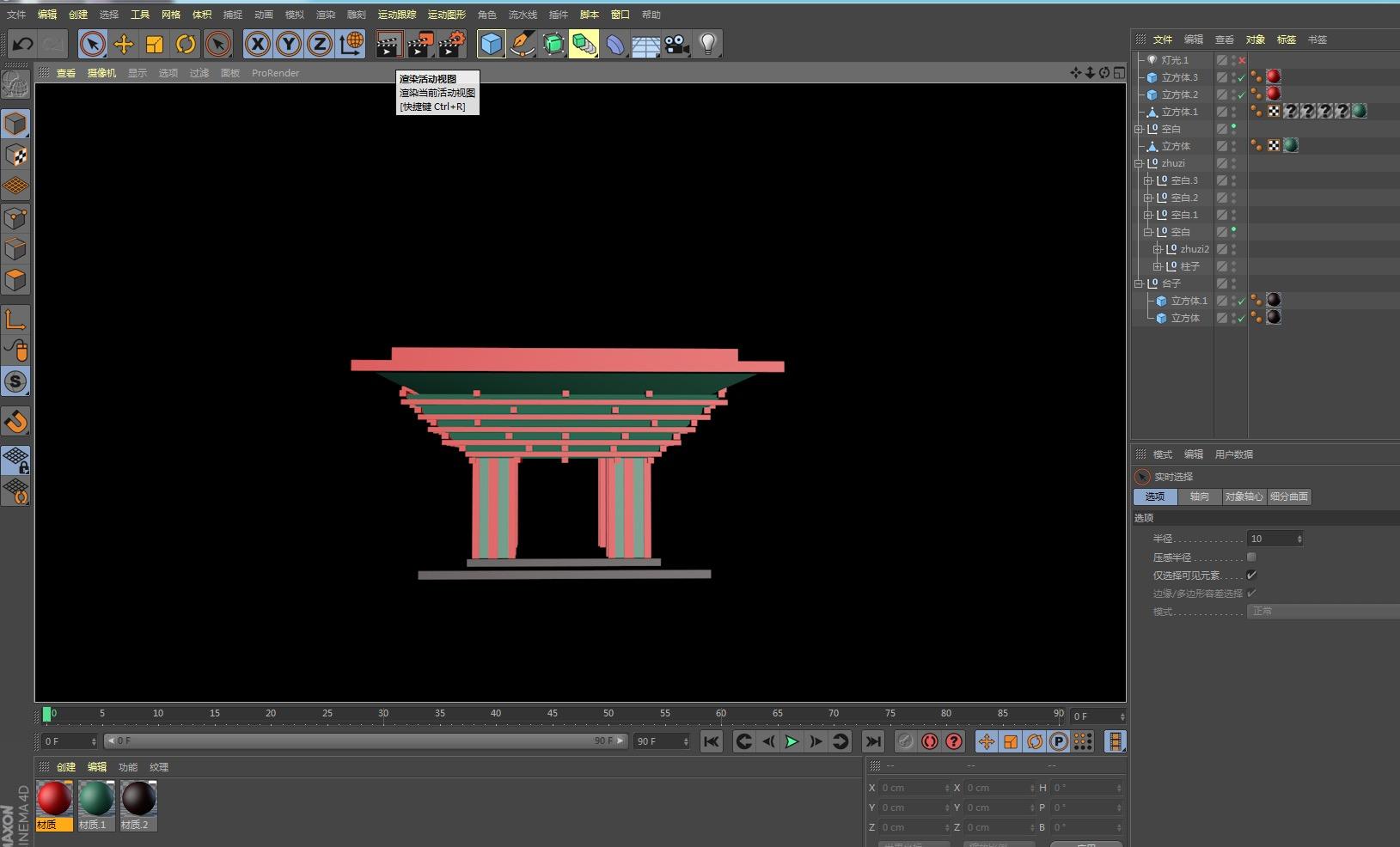Click the green subdivision generator icon

553,44
